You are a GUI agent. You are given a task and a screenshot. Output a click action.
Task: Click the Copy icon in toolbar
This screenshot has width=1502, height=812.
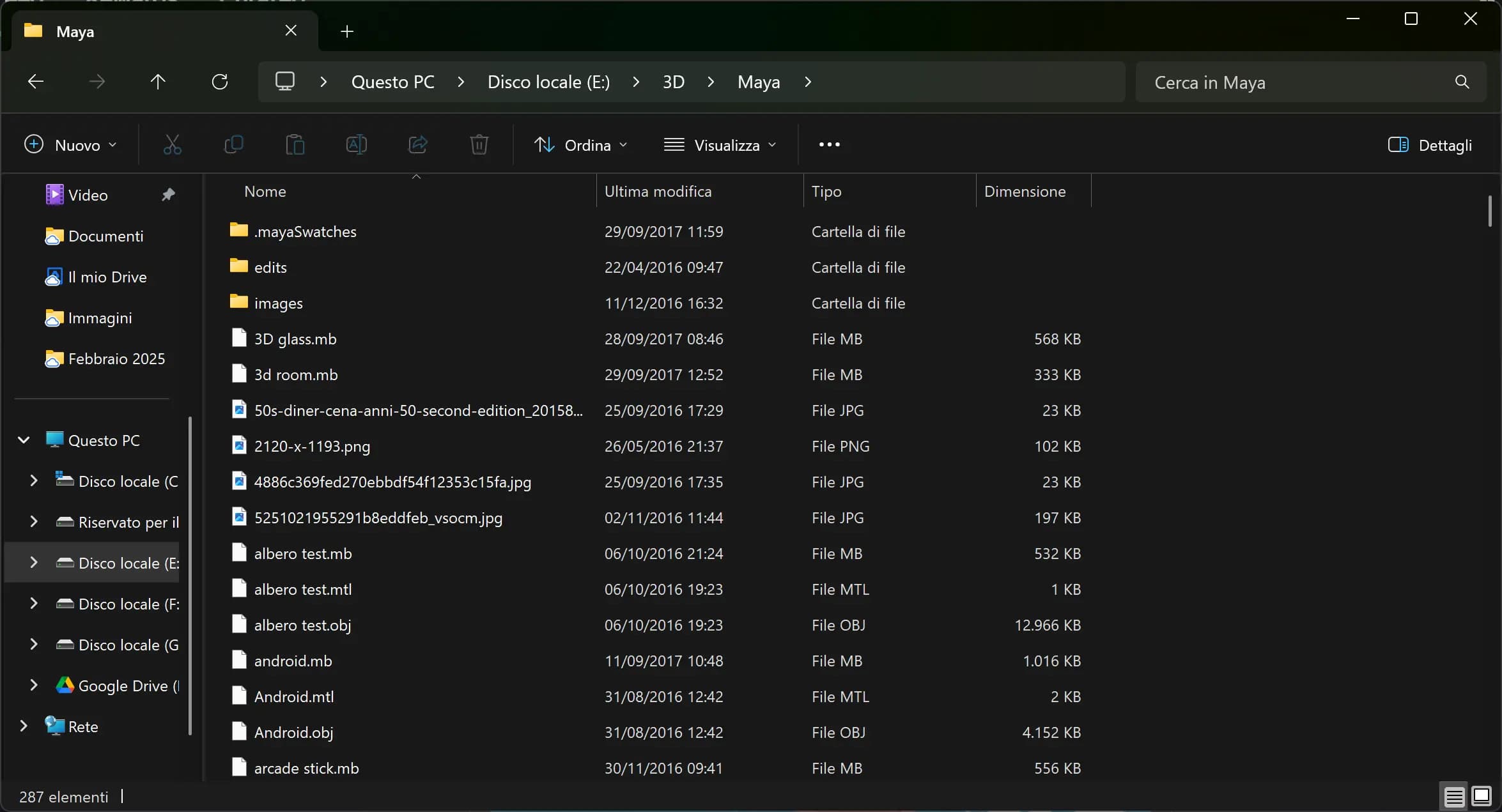(x=233, y=145)
